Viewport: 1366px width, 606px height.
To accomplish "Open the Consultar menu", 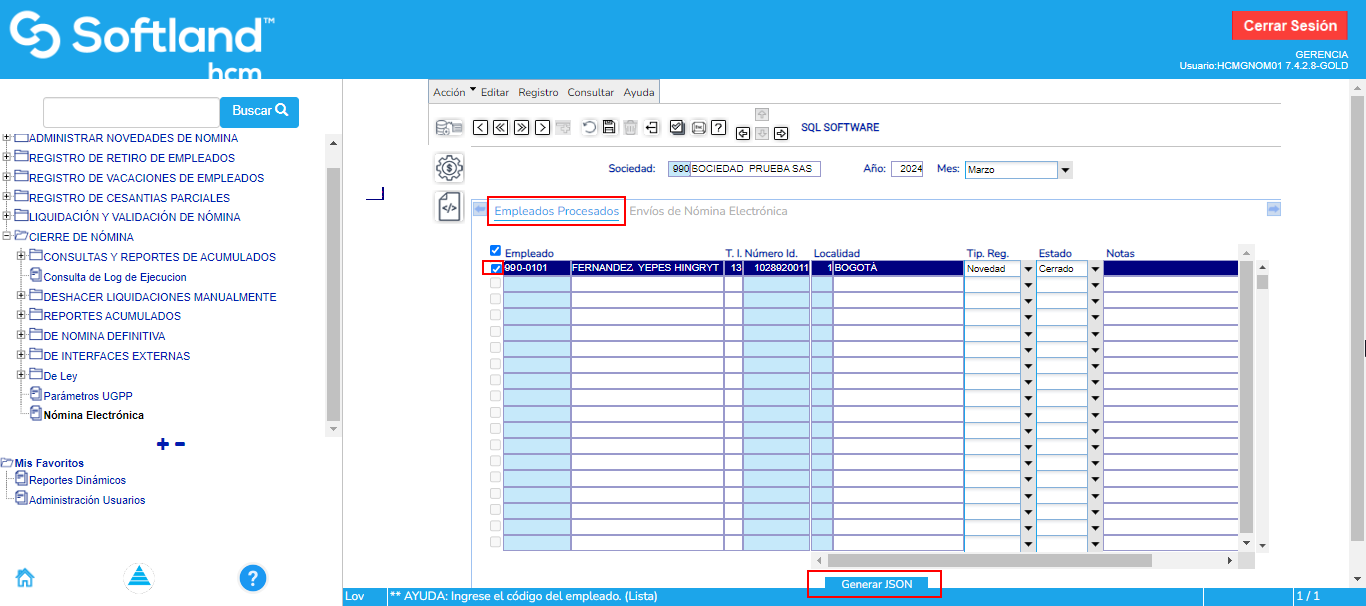I will 590,92.
